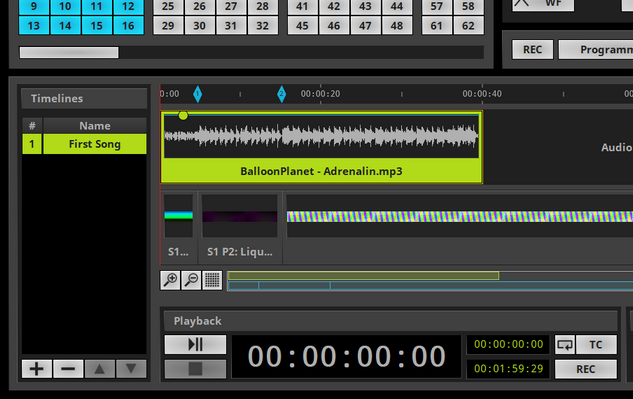This screenshot has width=633, height=399.
Task: Zoom out of the timeline
Action: point(191,280)
